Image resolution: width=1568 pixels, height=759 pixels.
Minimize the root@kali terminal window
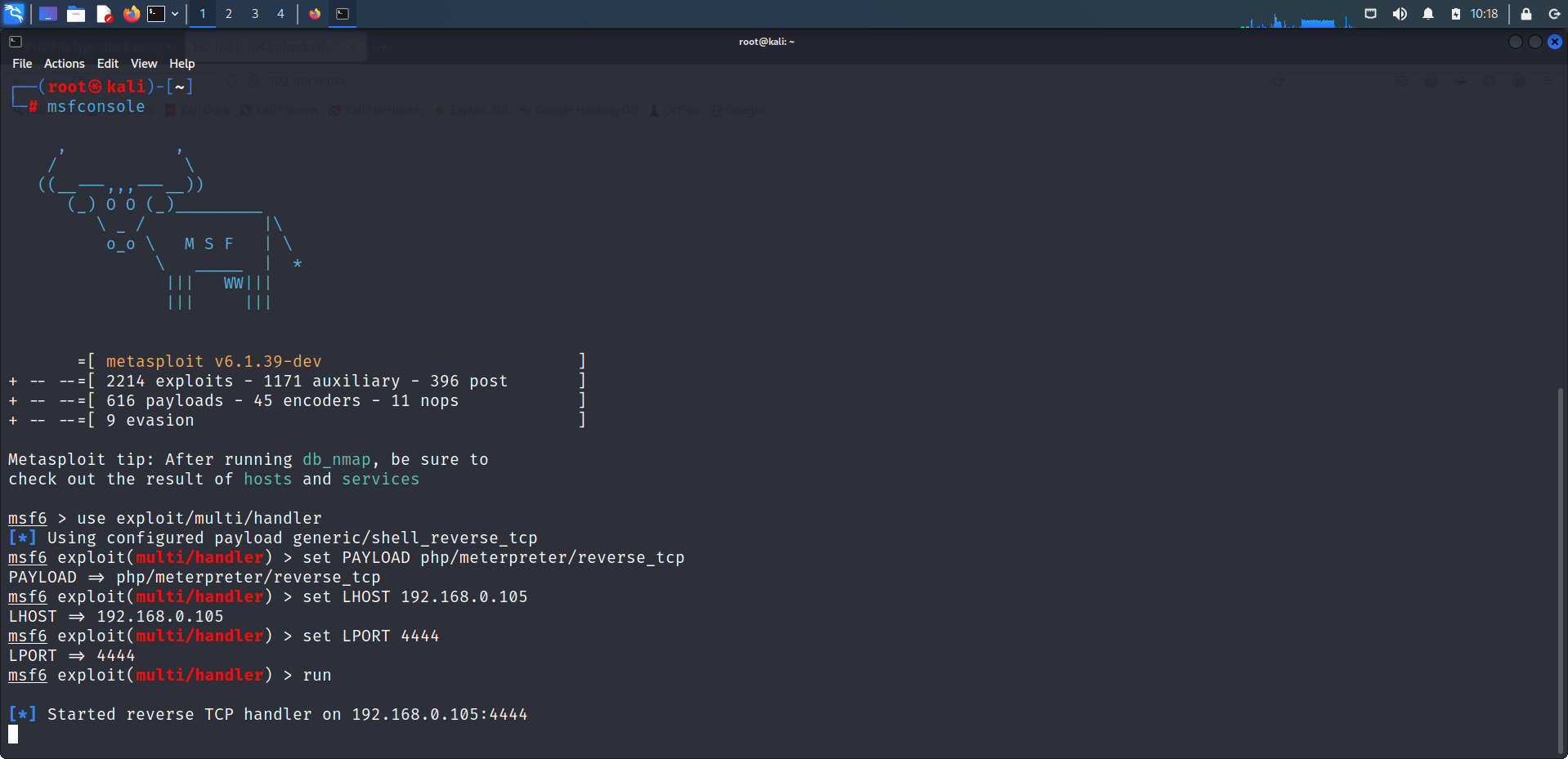1515,42
